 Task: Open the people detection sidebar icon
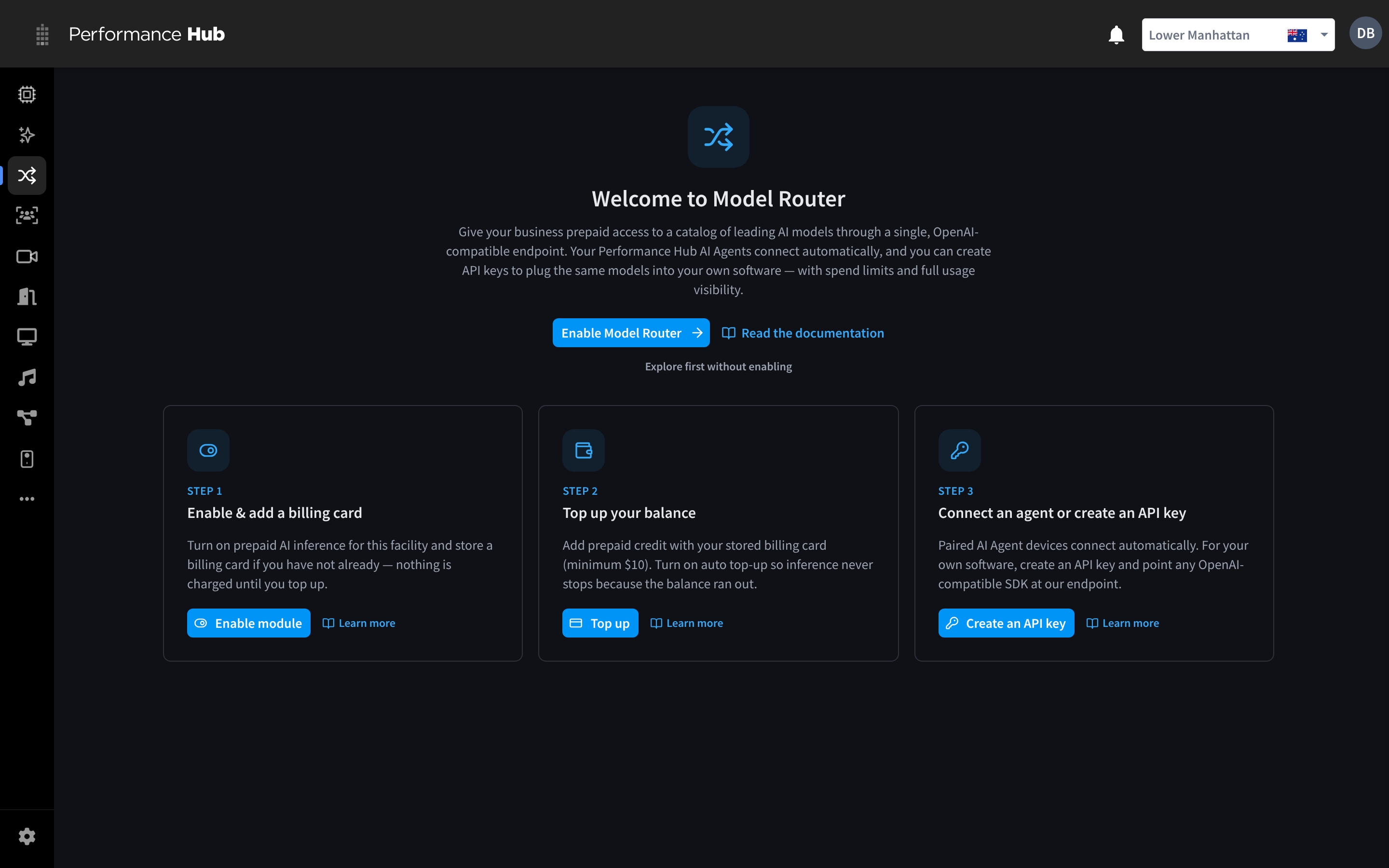[27, 216]
